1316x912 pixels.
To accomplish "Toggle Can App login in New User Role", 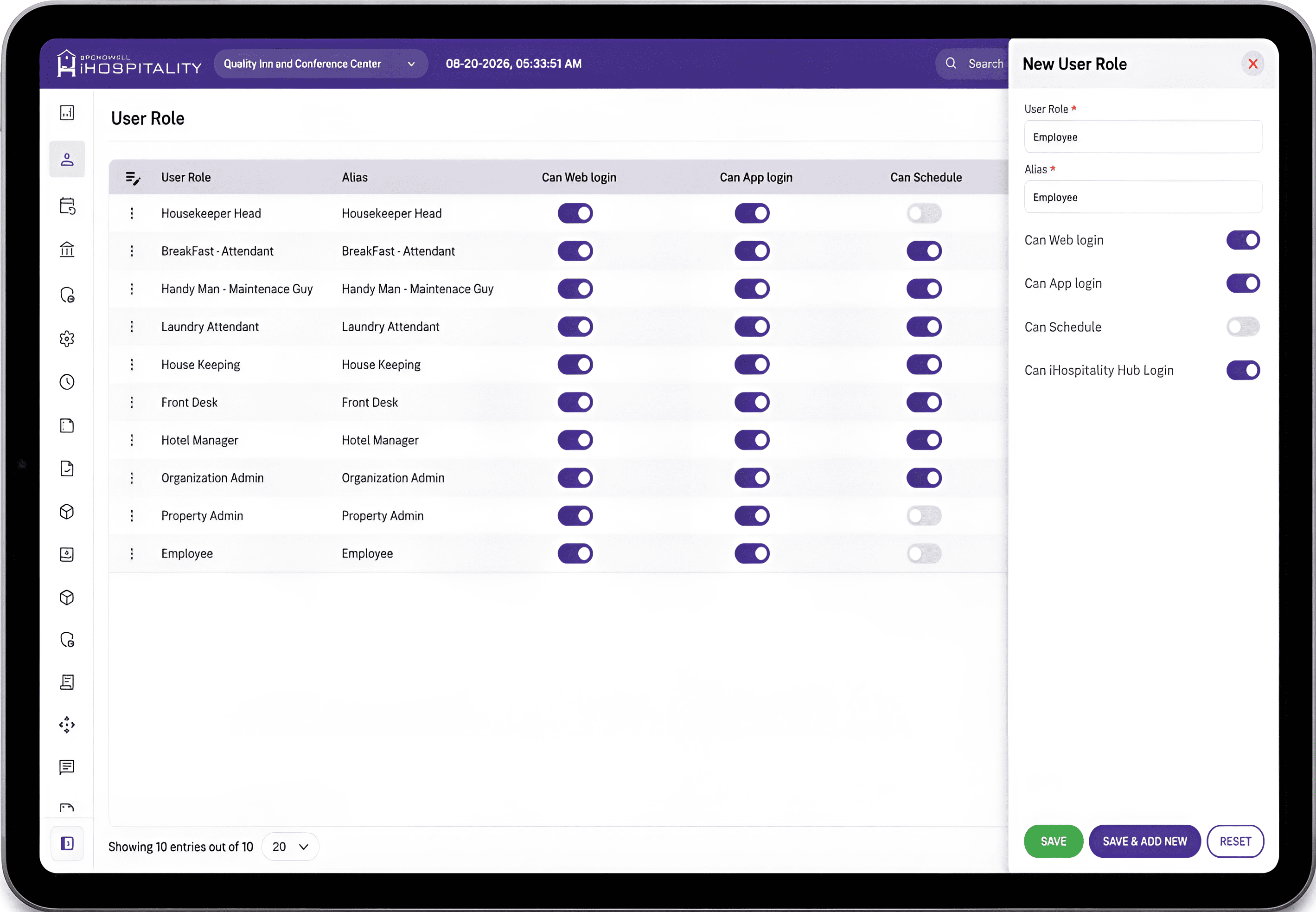I will pyautogui.click(x=1243, y=283).
